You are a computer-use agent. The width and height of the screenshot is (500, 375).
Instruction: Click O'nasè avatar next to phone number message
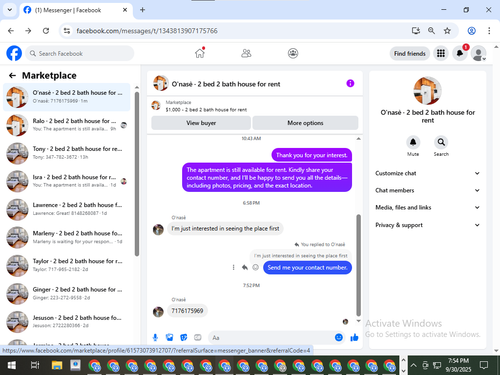pyautogui.click(x=158, y=312)
